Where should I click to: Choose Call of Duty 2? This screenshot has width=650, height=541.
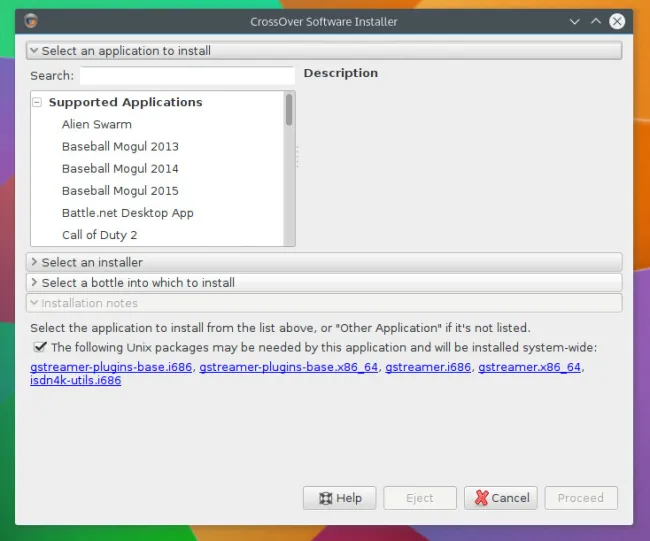[99, 235]
